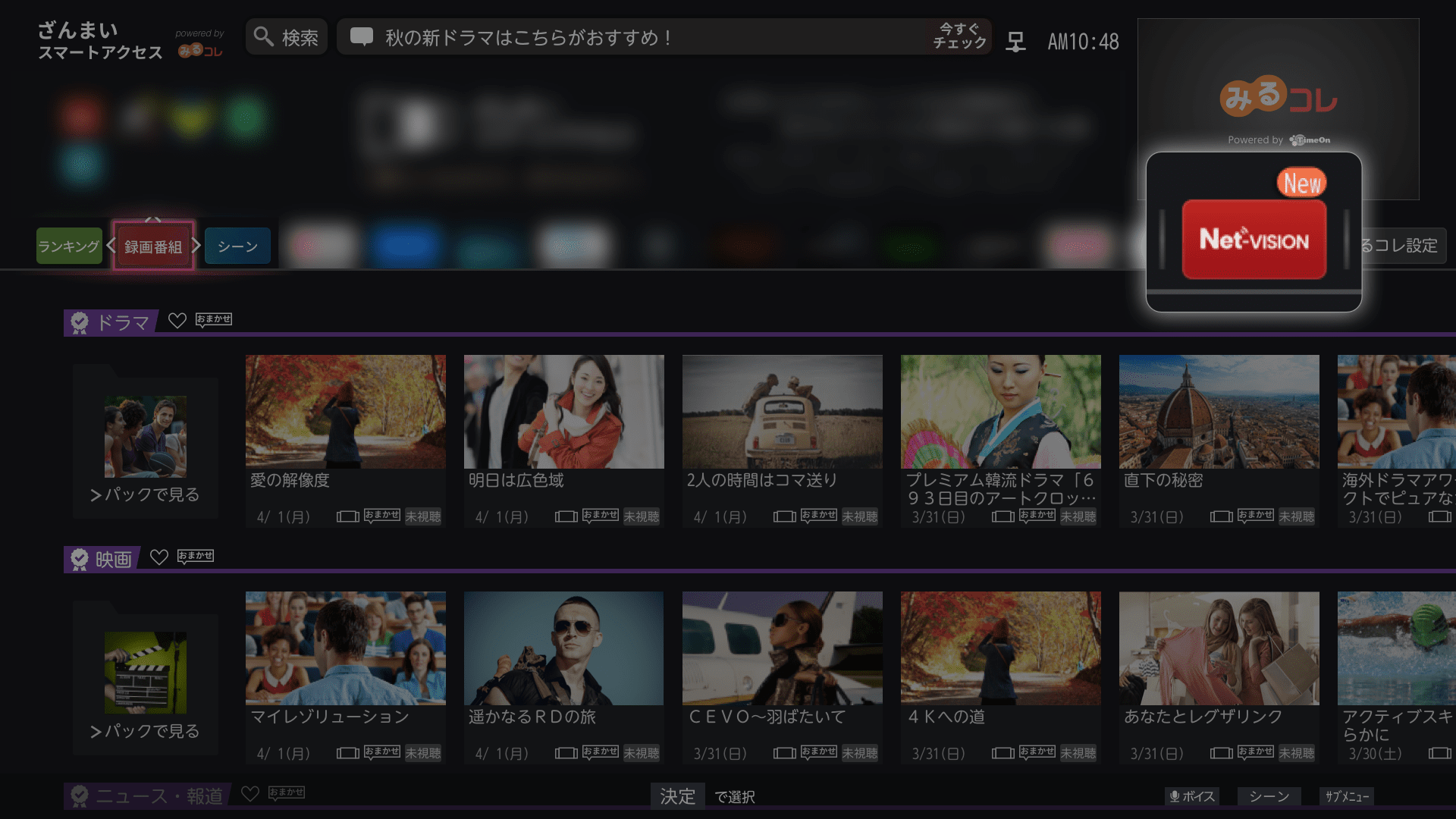Open the speech-bubble recommendation icon
This screenshot has height=819, width=1456.
coord(362,36)
